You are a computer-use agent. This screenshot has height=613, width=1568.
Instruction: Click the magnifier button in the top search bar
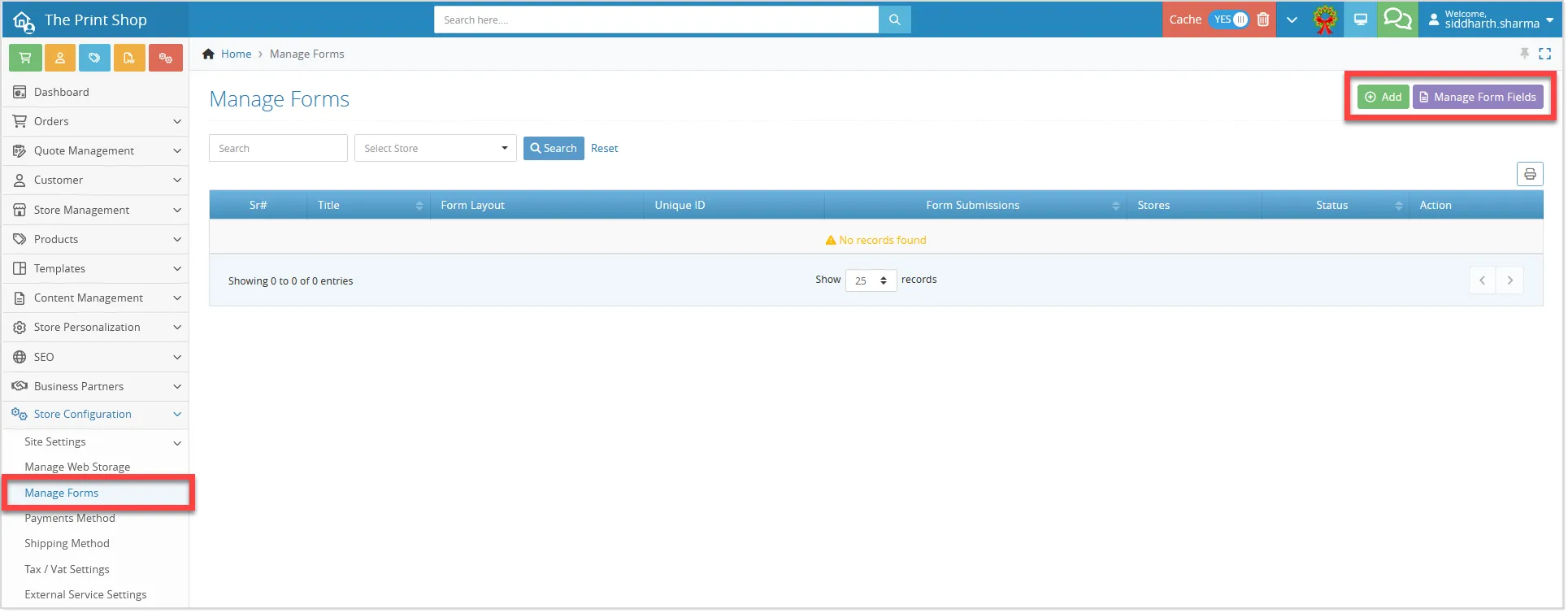tap(894, 20)
